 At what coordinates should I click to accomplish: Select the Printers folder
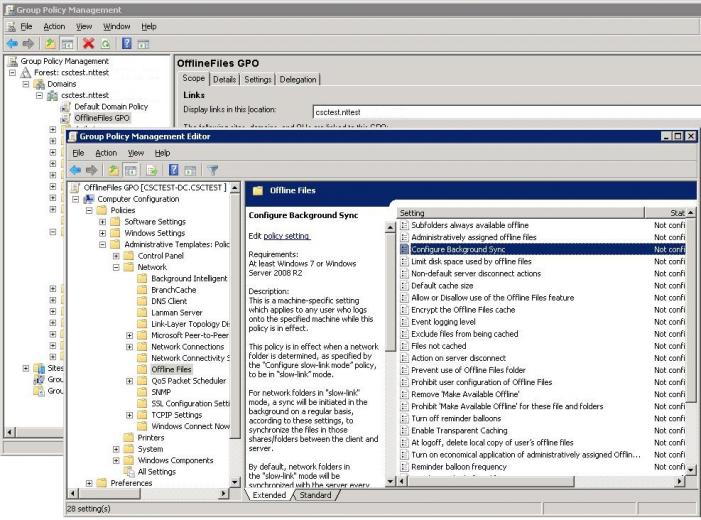coord(151,438)
